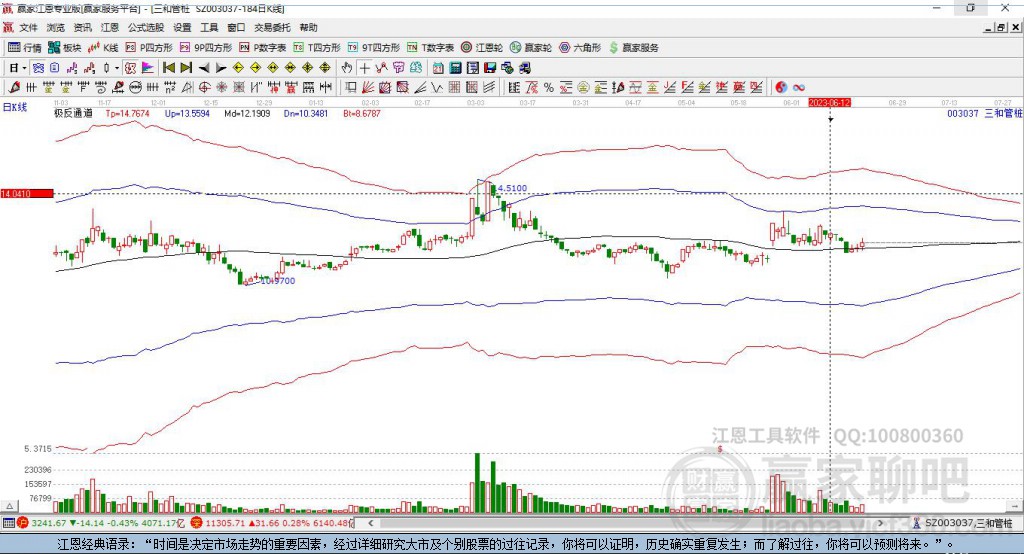Expand the 日 period dropdown
This screenshot has width=1024, height=554.
click(x=24, y=68)
